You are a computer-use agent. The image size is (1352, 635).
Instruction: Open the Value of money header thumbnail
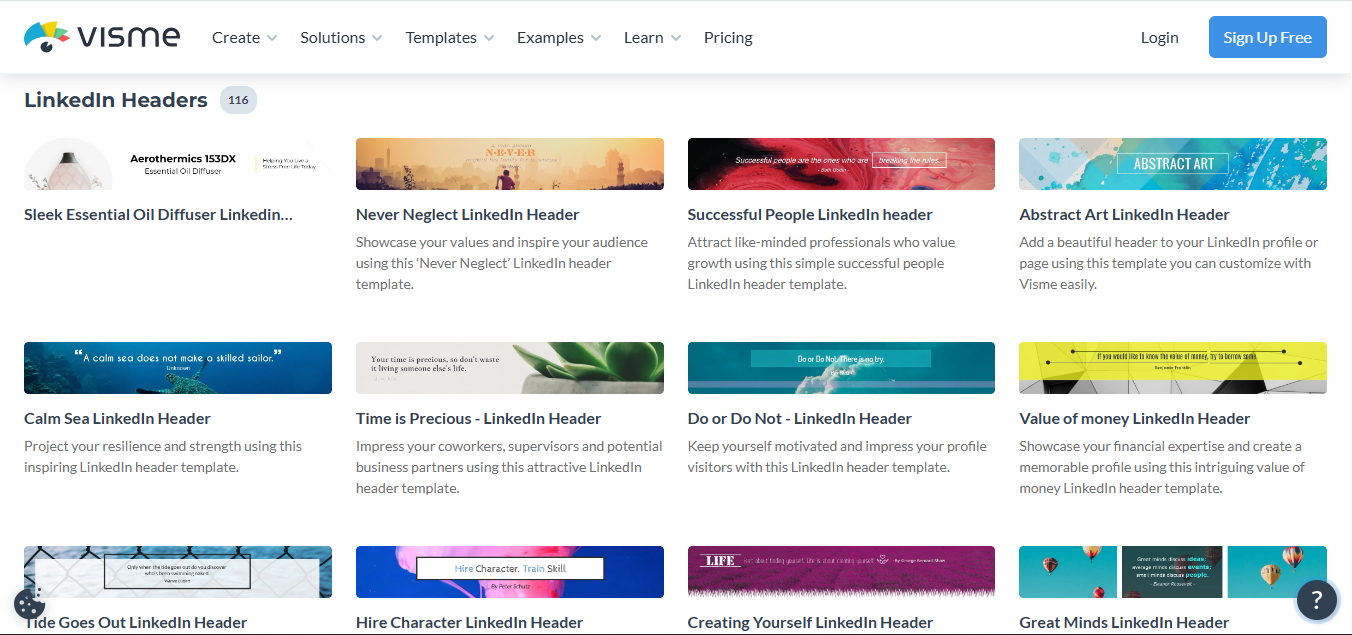(1172, 367)
